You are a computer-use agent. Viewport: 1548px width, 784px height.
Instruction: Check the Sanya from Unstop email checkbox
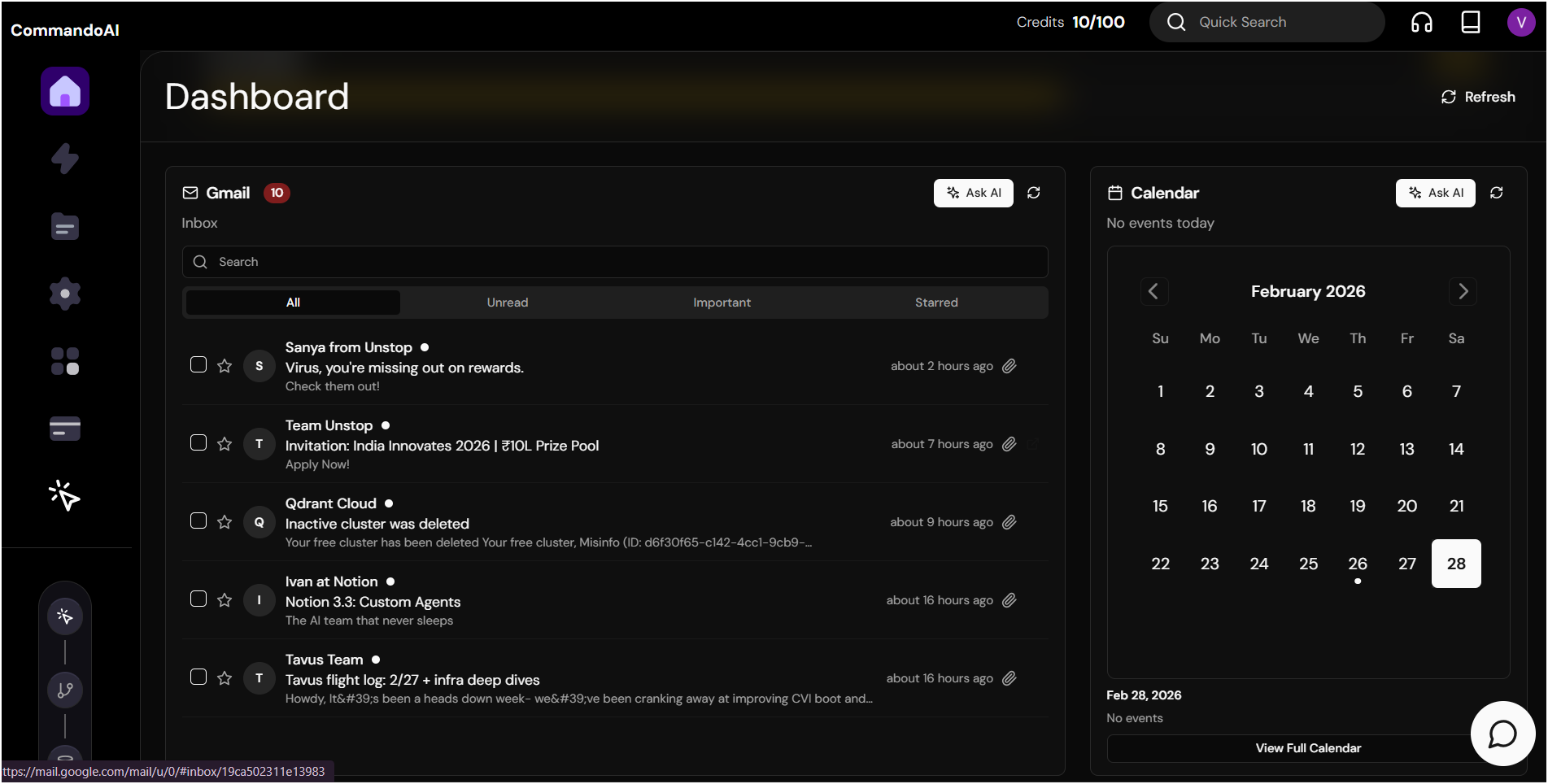(x=198, y=364)
